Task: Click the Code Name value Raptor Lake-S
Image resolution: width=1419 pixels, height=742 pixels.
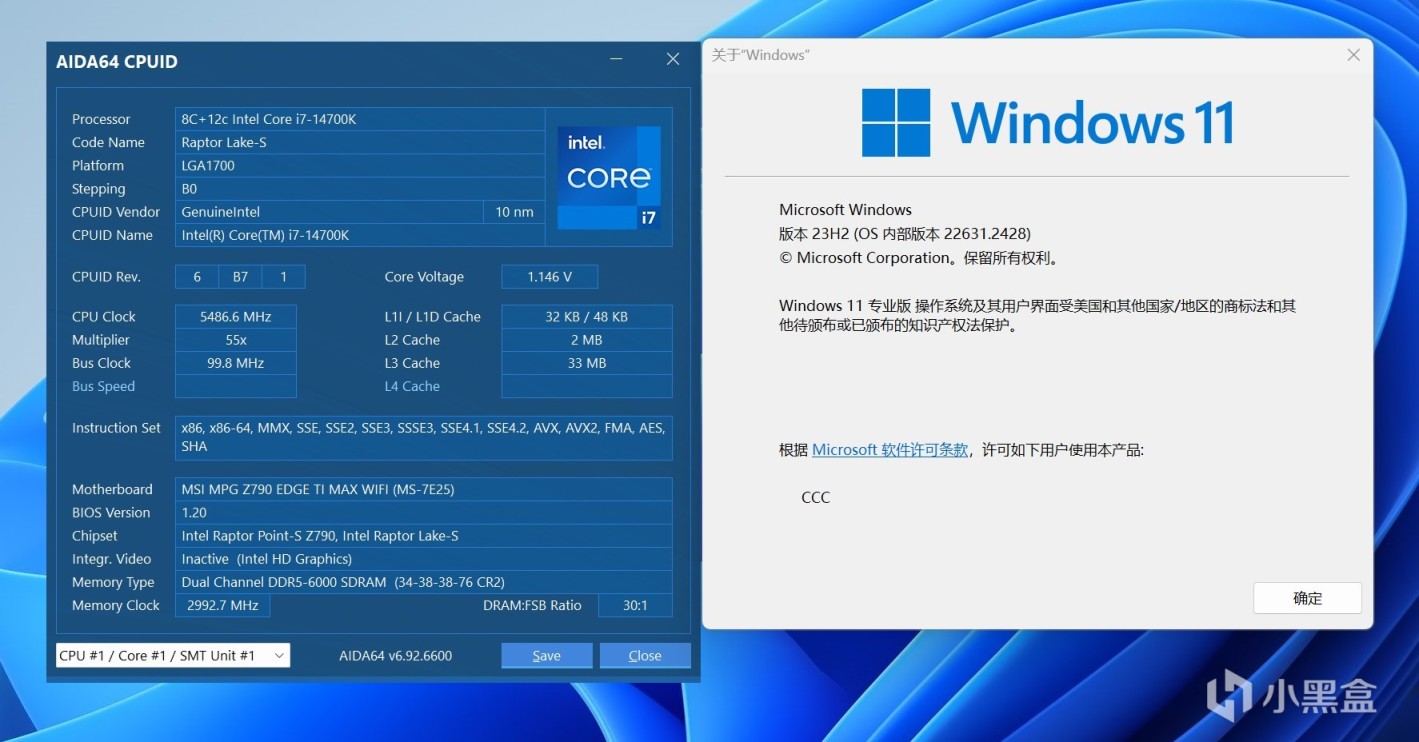Action: (x=360, y=142)
